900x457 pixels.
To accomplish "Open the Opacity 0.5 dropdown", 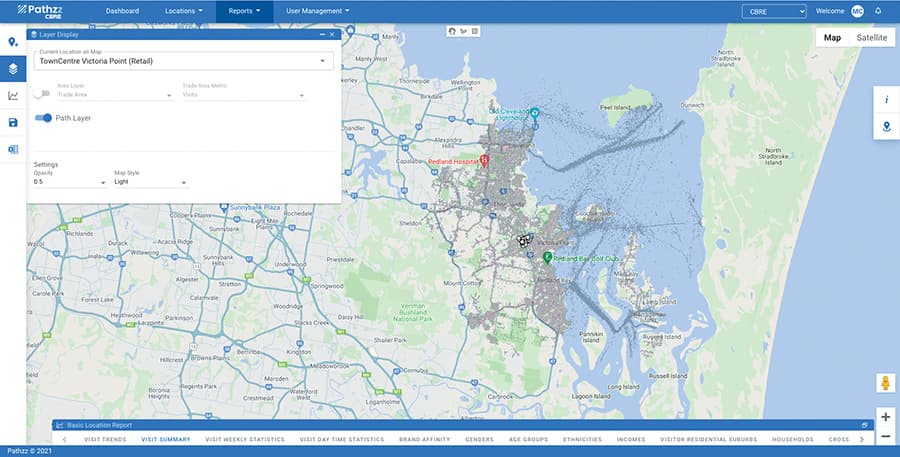I will pos(70,182).
